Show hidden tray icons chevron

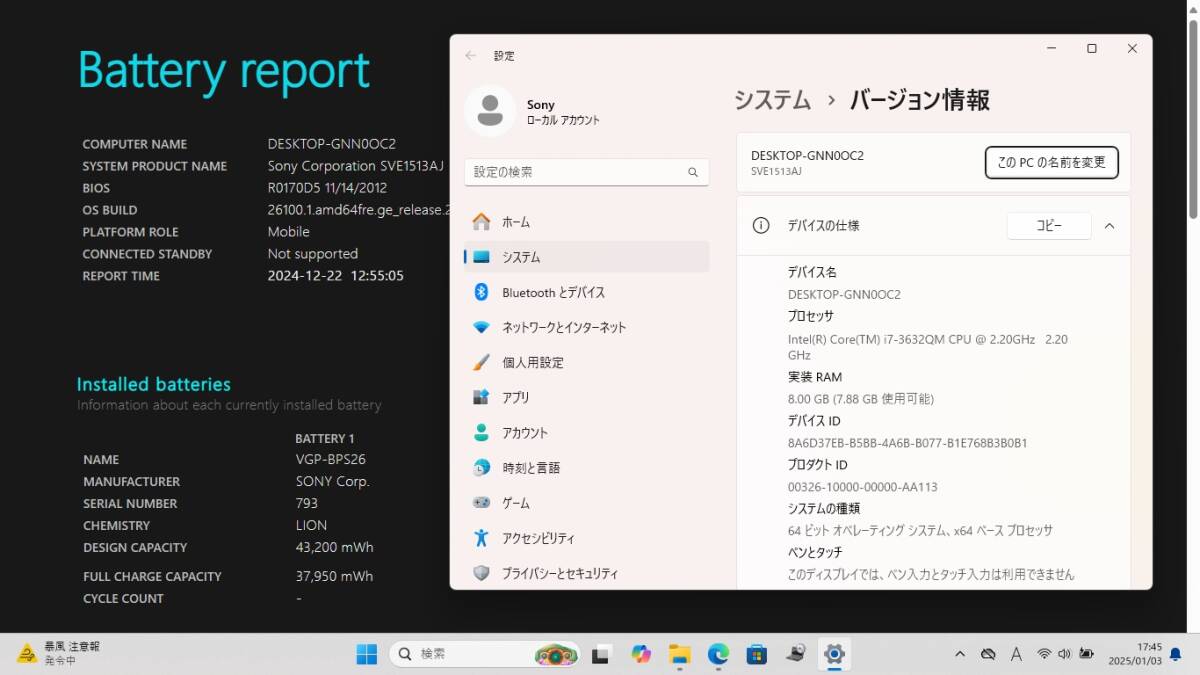click(960, 654)
